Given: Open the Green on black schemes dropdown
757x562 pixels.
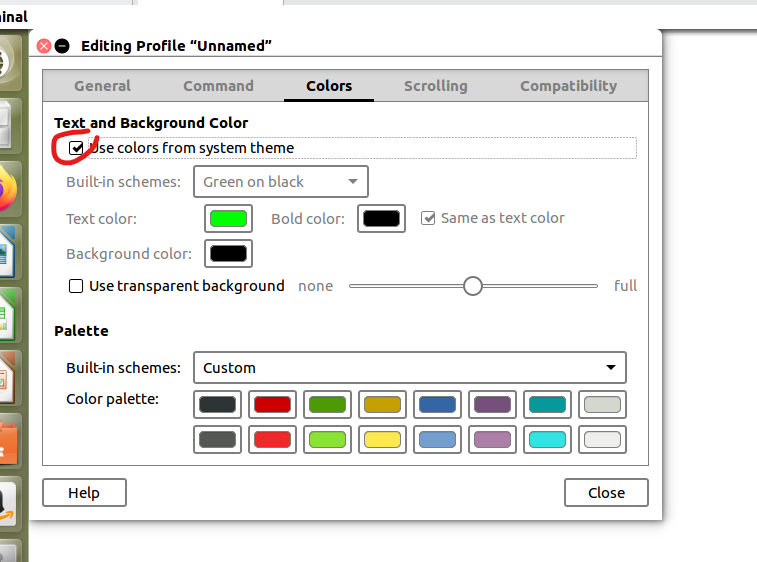Looking at the screenshot, I should tap(280, 182).
